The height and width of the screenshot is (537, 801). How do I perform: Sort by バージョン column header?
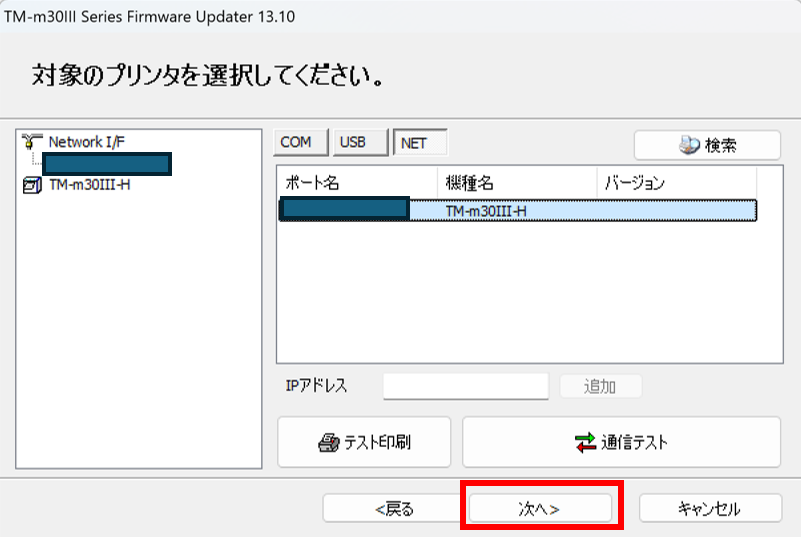pos(676,182)
